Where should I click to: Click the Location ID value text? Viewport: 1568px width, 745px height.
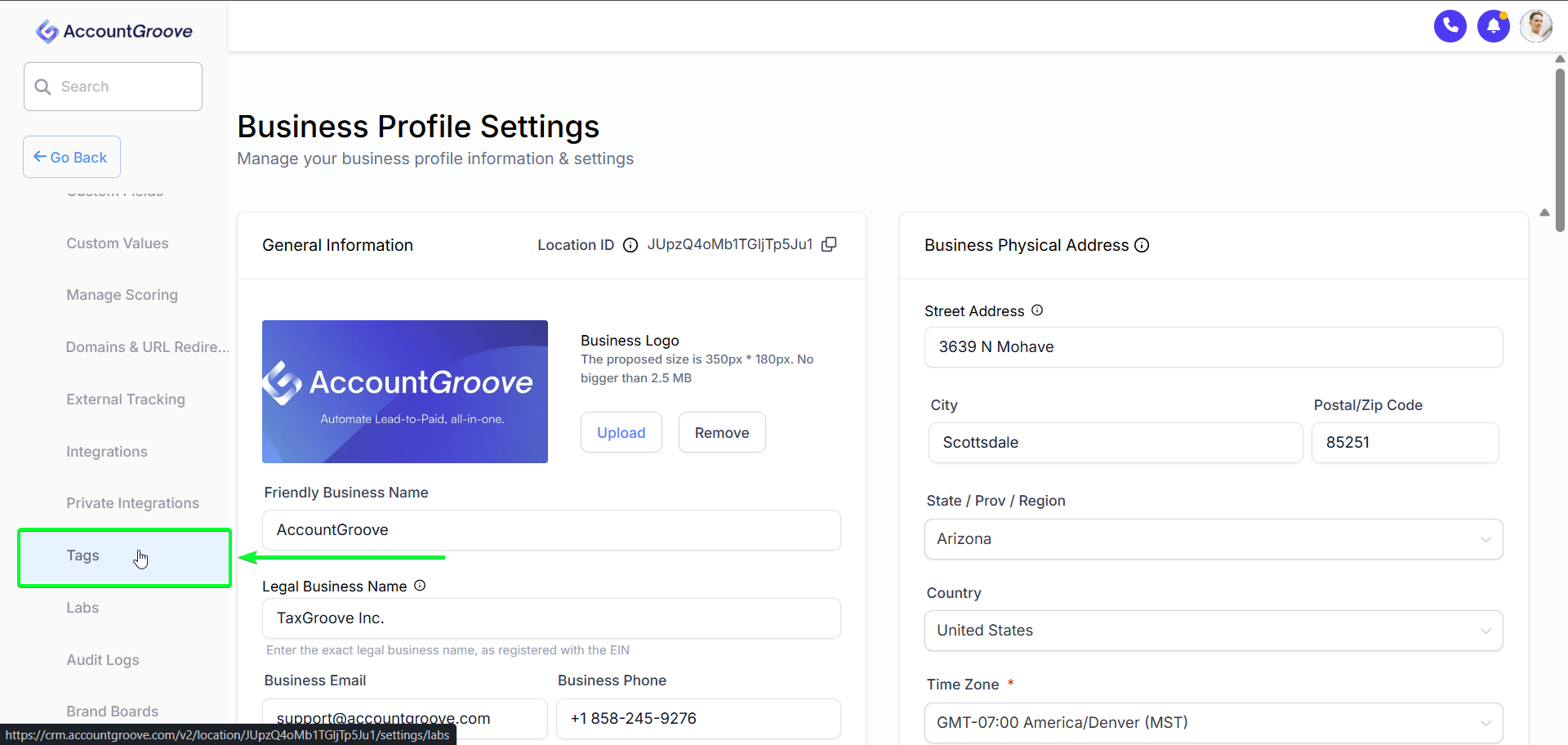(x=730, y=244)
